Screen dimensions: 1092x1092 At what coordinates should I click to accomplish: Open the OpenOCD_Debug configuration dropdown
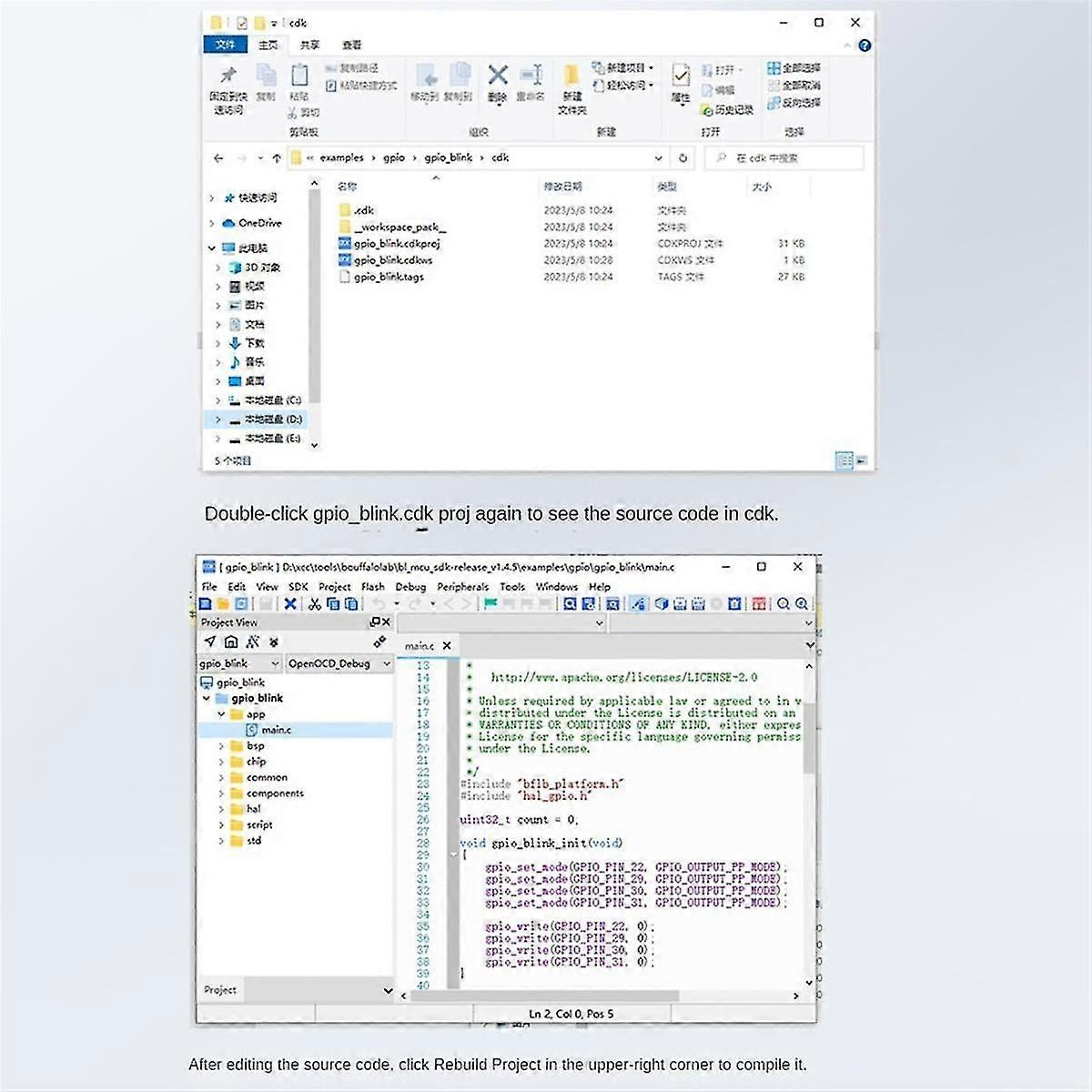coord(339,664)
